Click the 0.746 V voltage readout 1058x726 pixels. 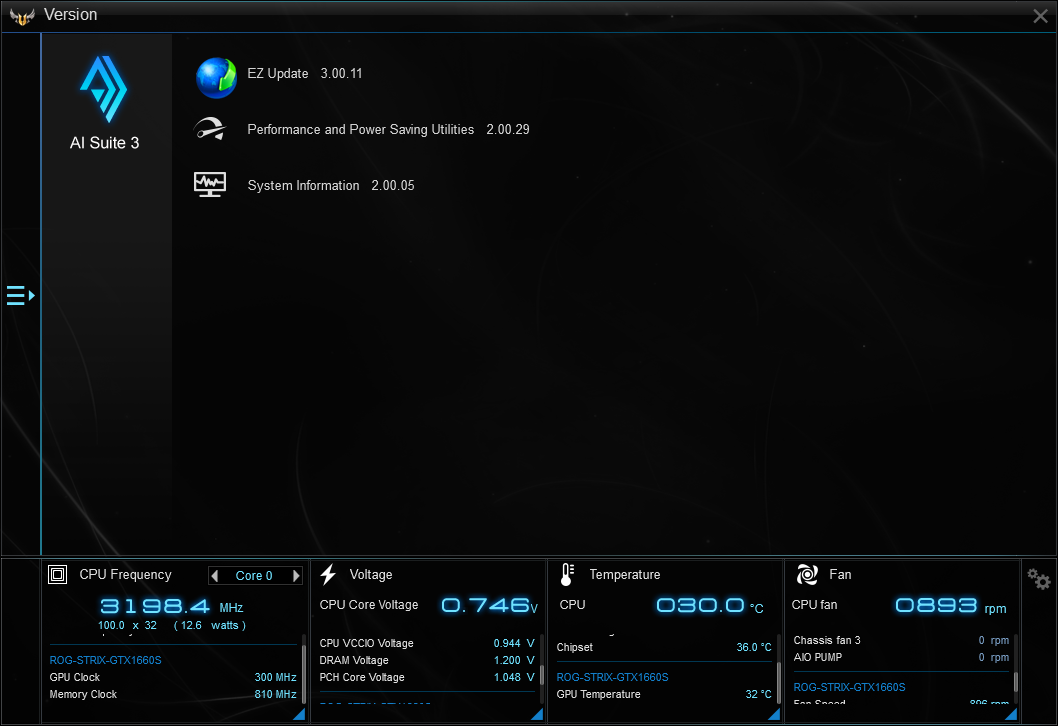point(490,605)
